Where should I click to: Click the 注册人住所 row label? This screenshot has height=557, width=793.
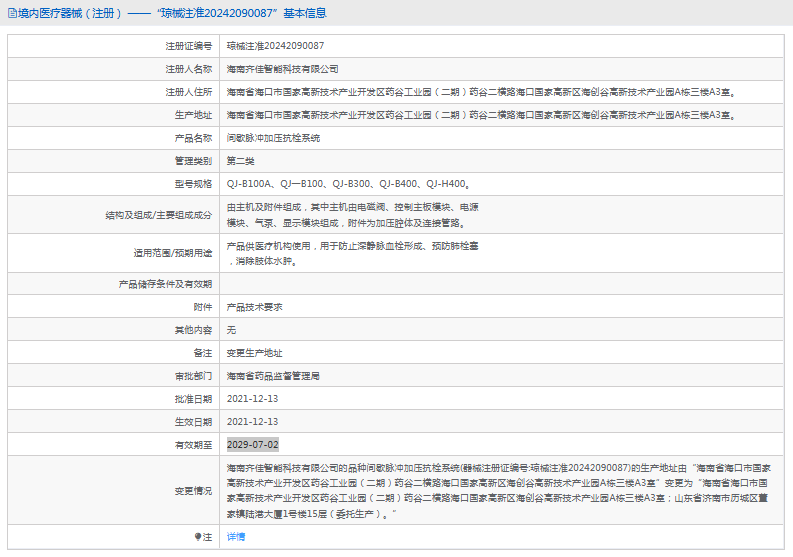click(189, 92)
